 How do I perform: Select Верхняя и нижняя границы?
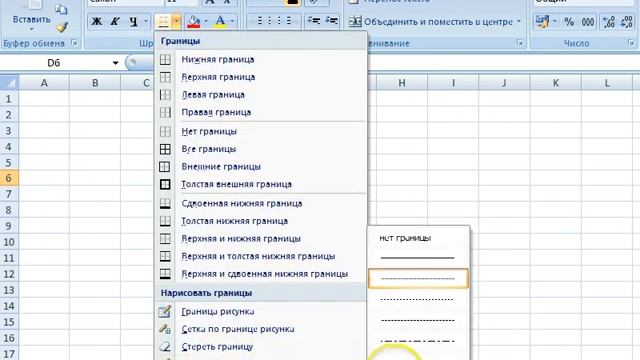pos(261,238)
